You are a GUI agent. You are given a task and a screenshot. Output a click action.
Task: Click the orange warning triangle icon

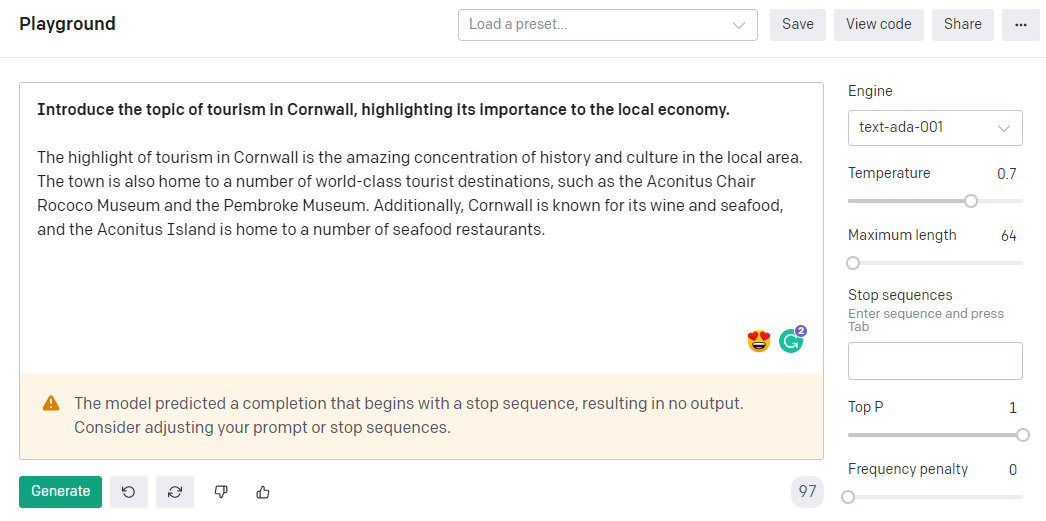click(x=51, y=404)
